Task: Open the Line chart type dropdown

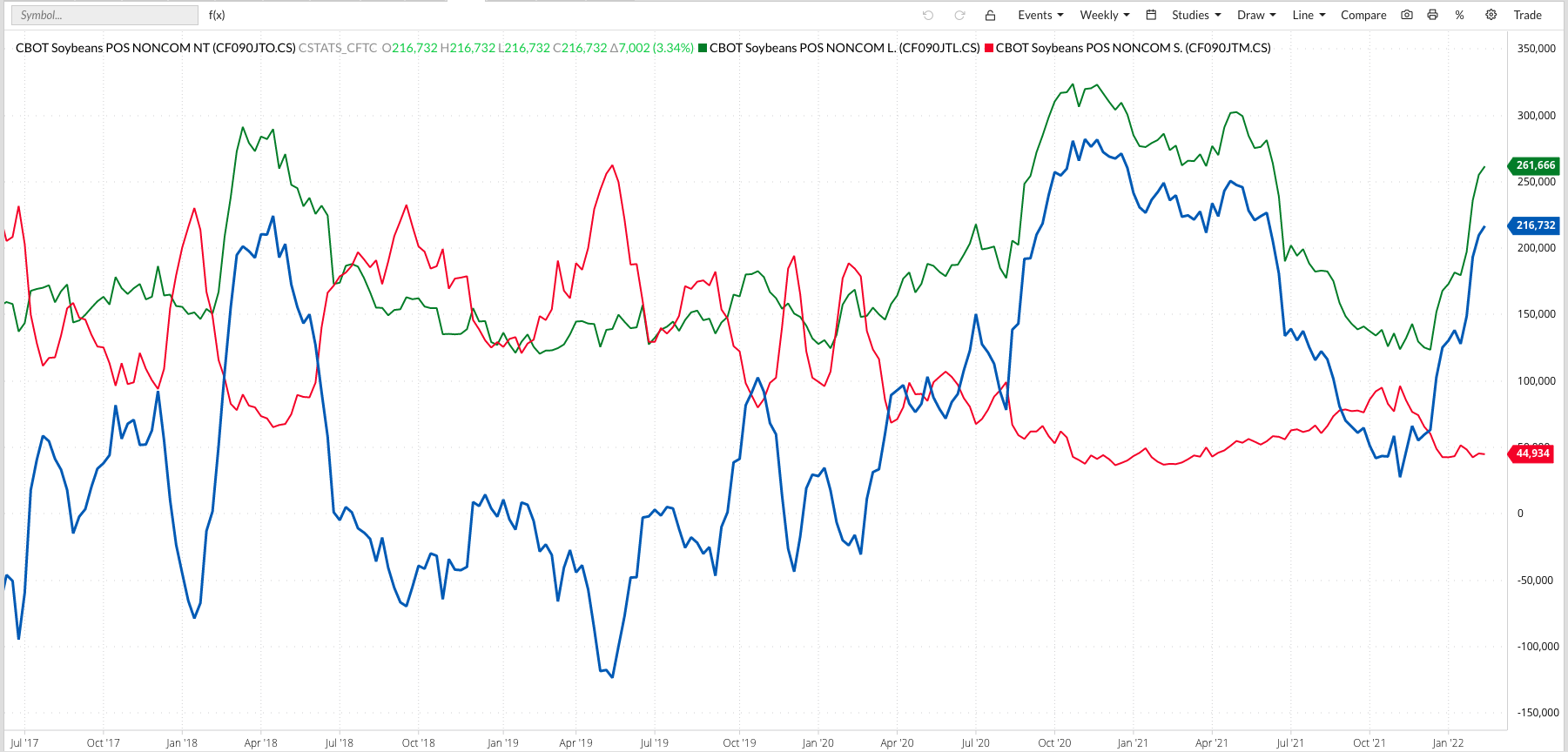Action: click(1309, 15)
